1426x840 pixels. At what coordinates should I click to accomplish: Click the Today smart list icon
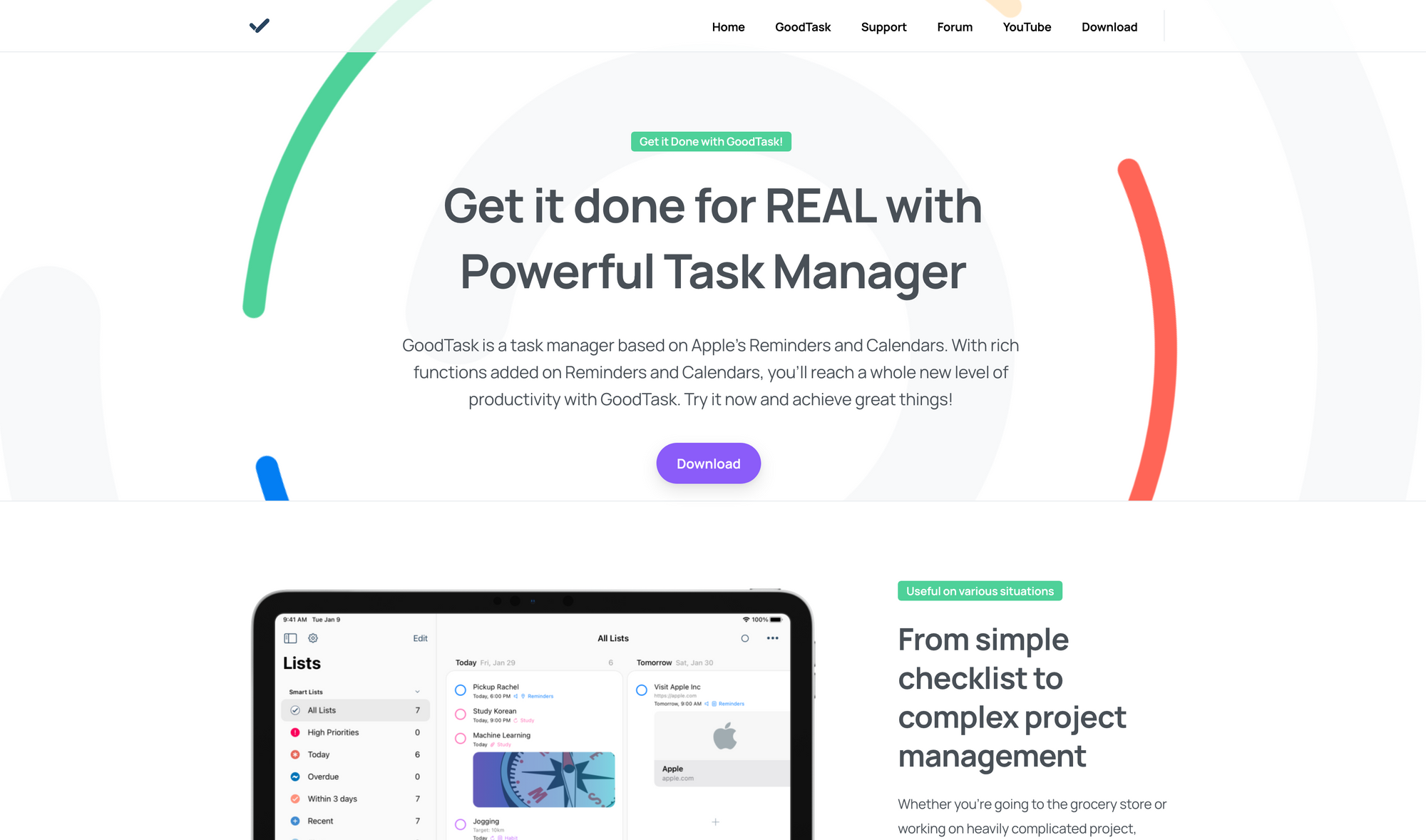[x=294, y=753]
